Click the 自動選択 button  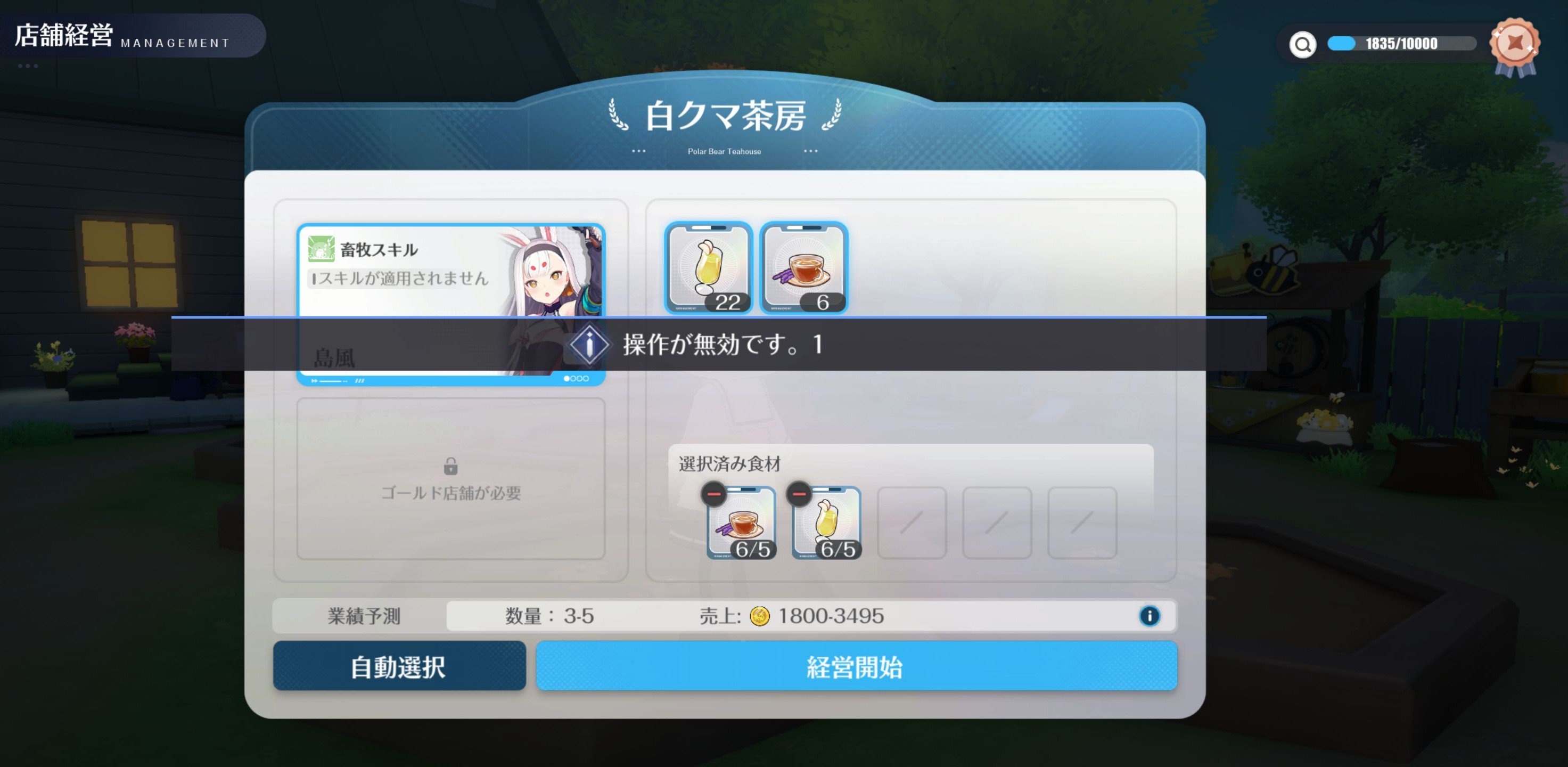[x=399, y=666]
